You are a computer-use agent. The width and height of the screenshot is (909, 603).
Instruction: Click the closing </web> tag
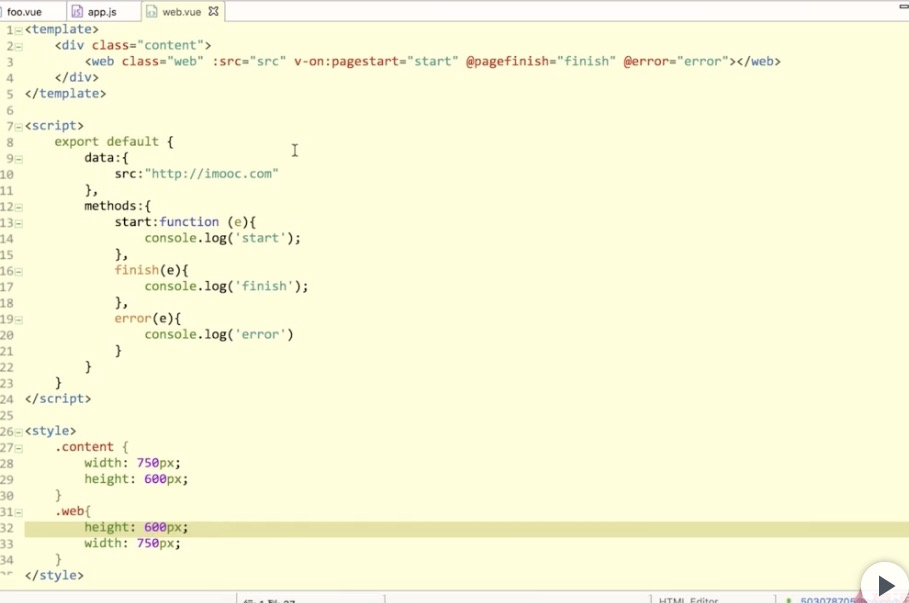tap(758, 61)
